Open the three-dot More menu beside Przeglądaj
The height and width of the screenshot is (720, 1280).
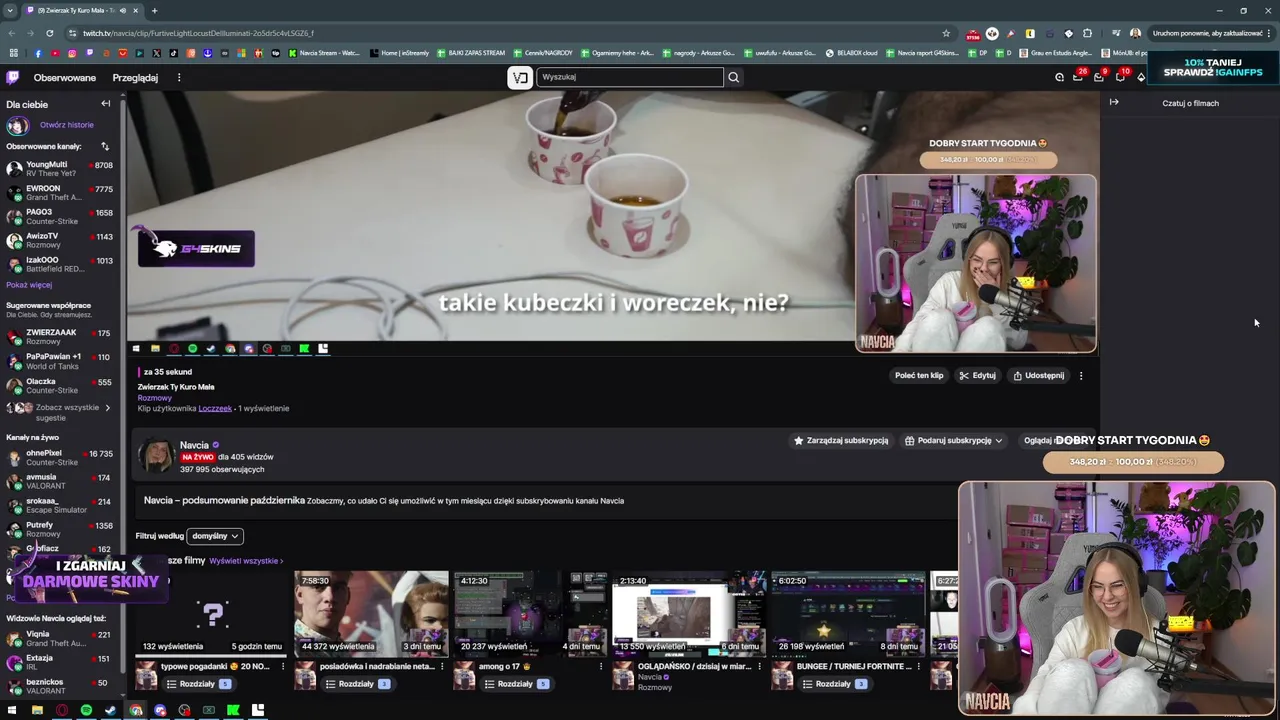point(179,77)
